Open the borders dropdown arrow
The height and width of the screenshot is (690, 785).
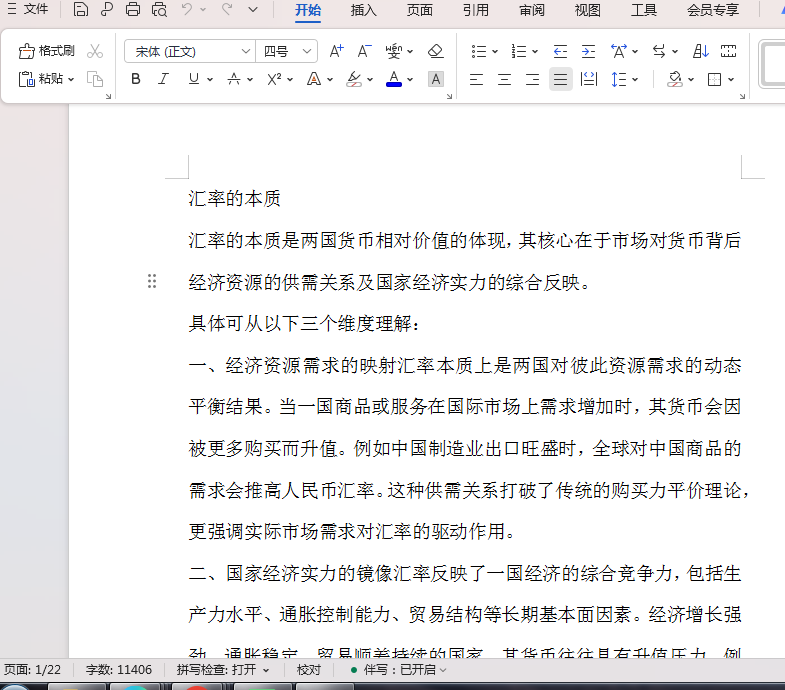coord(731,79)
